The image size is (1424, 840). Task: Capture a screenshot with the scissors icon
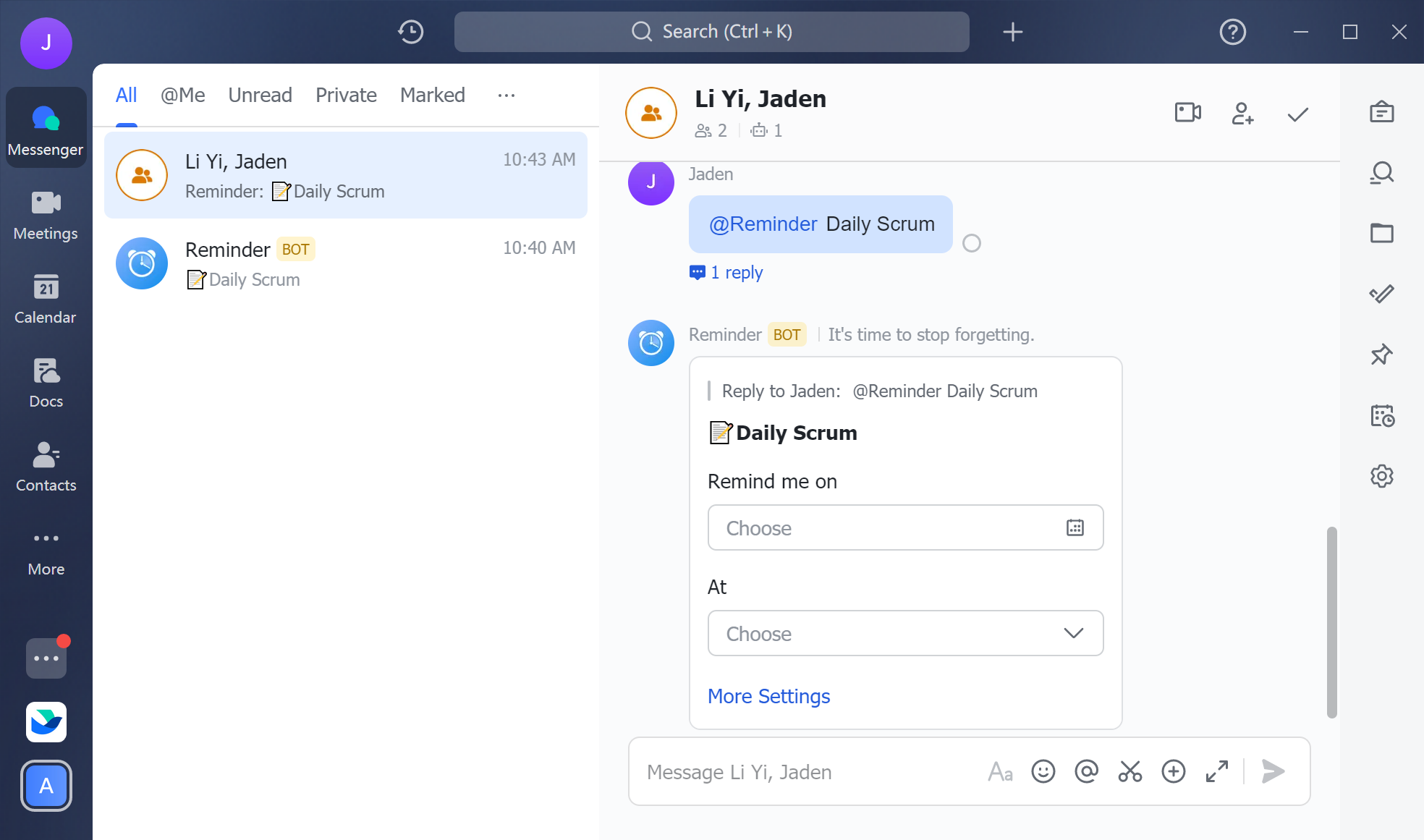1130,771
